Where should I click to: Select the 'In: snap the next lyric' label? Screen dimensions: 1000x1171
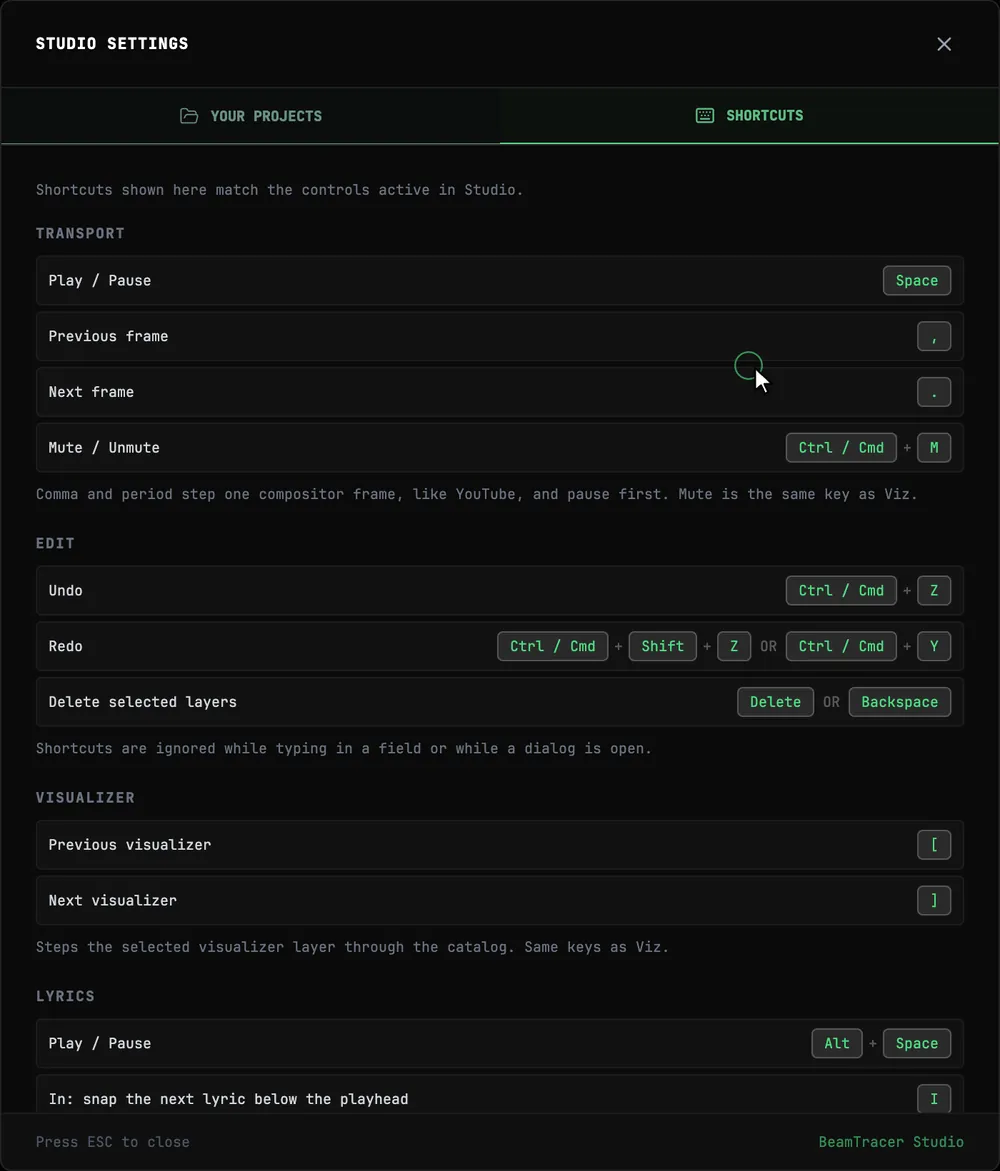(229, 1099)
